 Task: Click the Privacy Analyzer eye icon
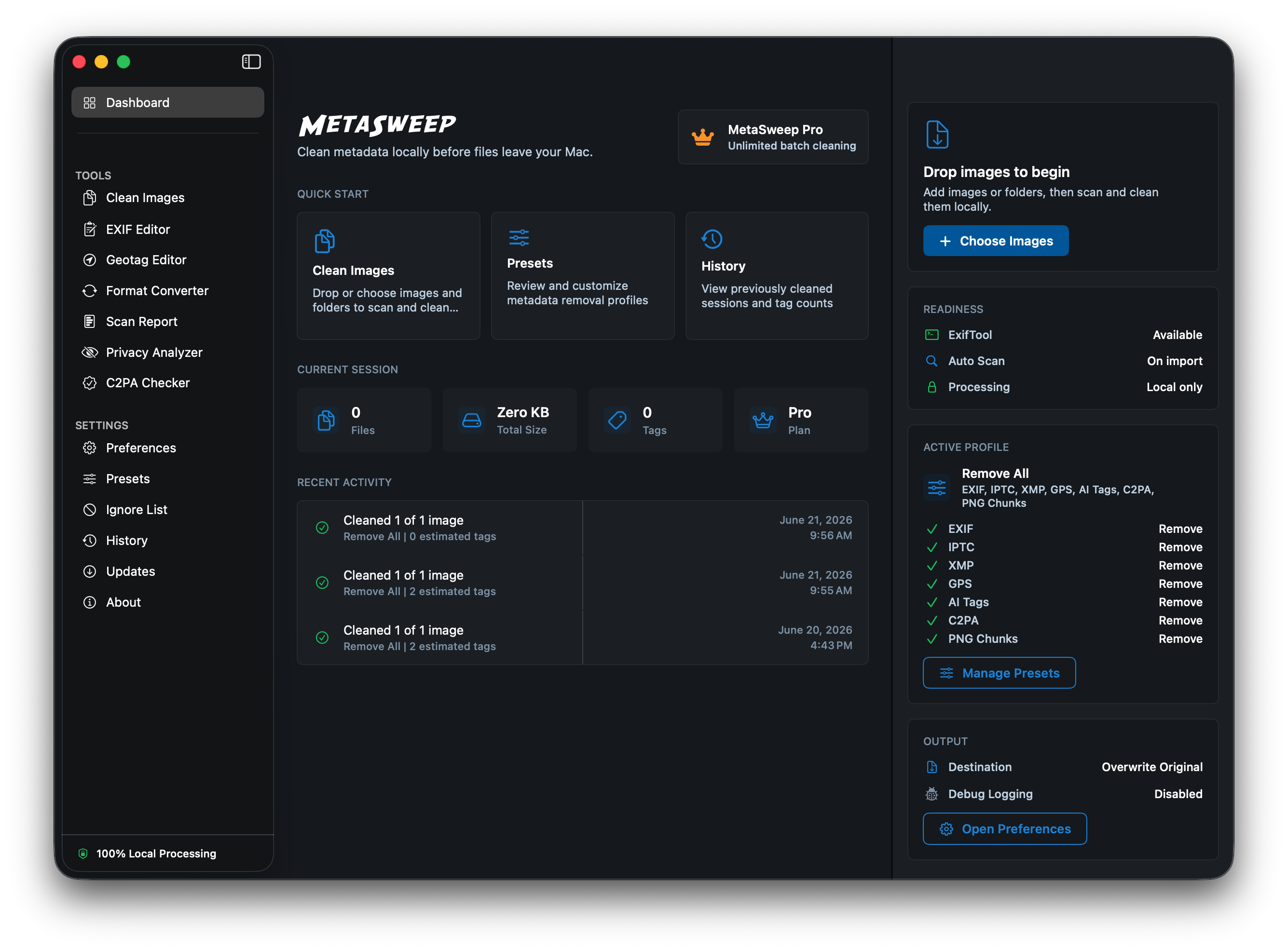coord(90,353)
